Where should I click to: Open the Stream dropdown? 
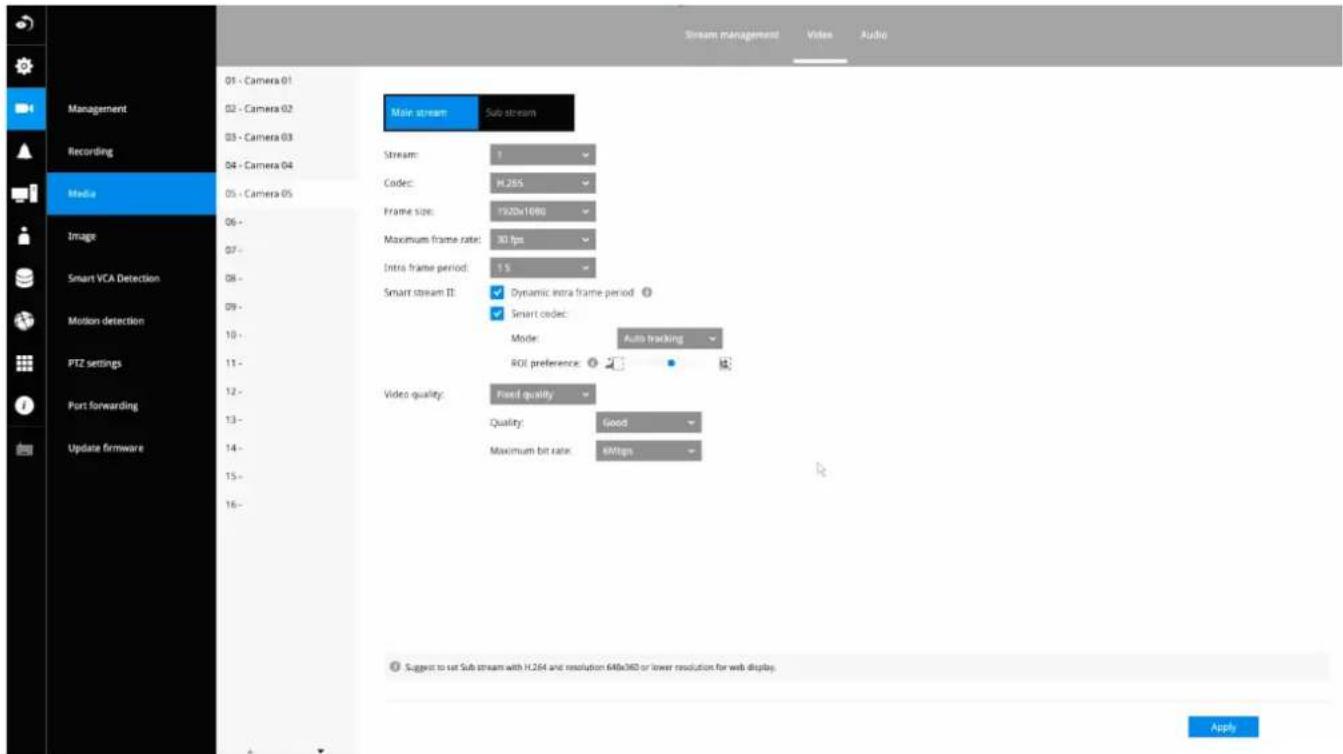pyautogui.click(x=543, y=155)
